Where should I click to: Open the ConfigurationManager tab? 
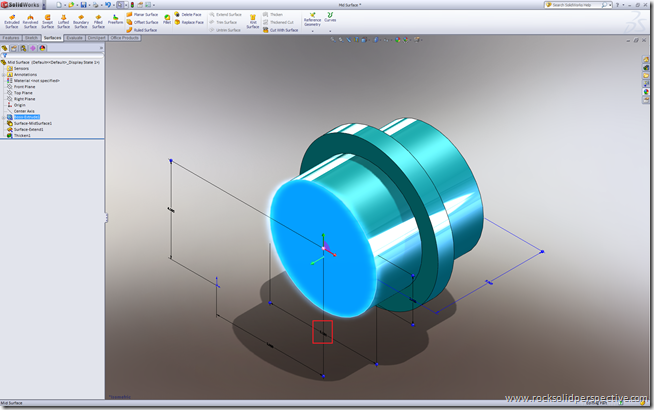click(23, 48)
